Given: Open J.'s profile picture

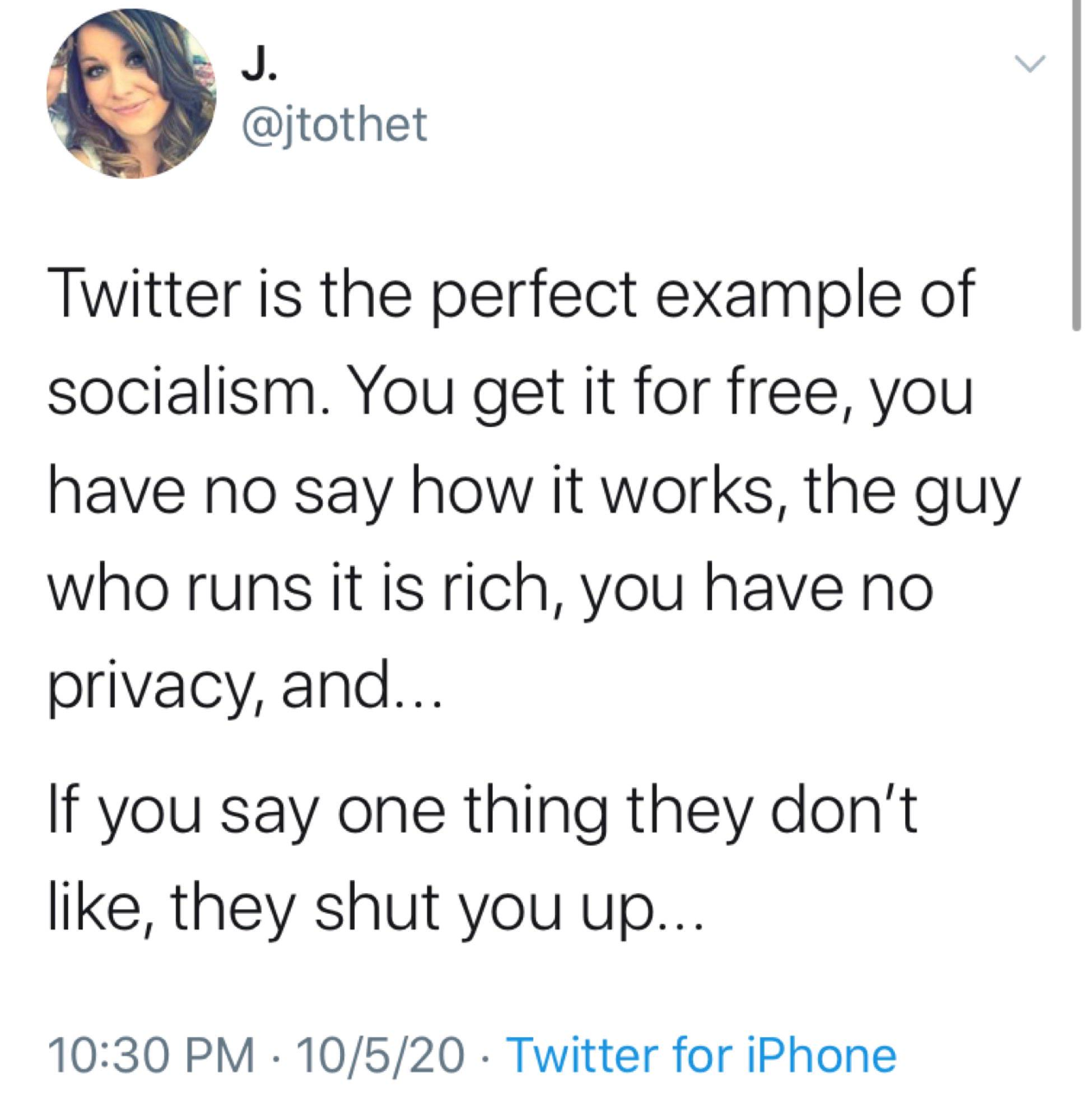Looking at the screenshot, I should tap(131, 94).
